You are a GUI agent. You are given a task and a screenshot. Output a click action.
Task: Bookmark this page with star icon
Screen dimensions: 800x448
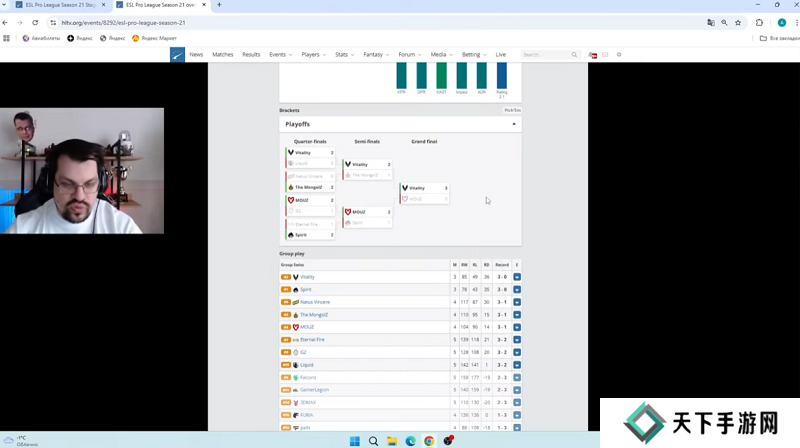tap(738, 22)
